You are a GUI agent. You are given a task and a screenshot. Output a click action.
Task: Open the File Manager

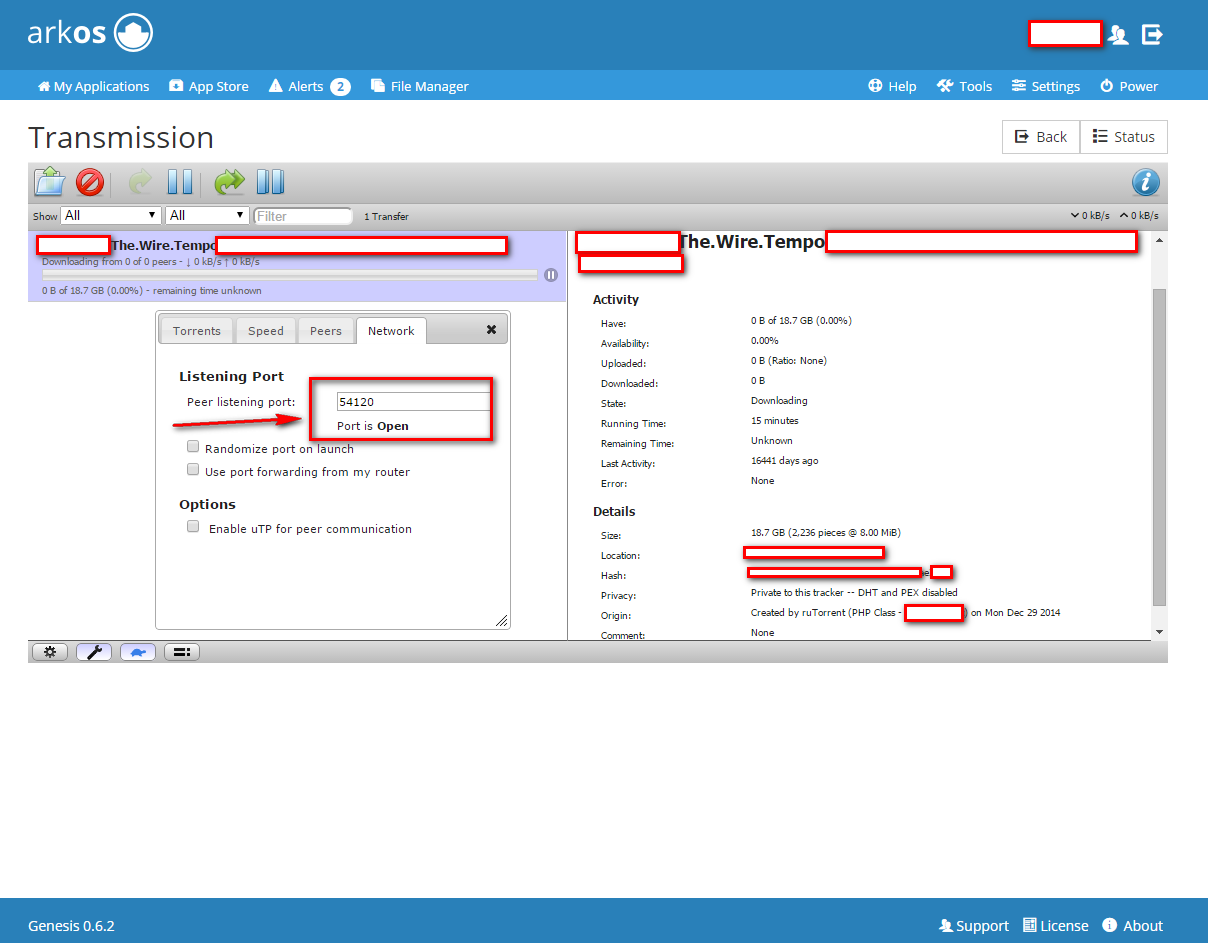pyautogui.click(x=420, y=86)
